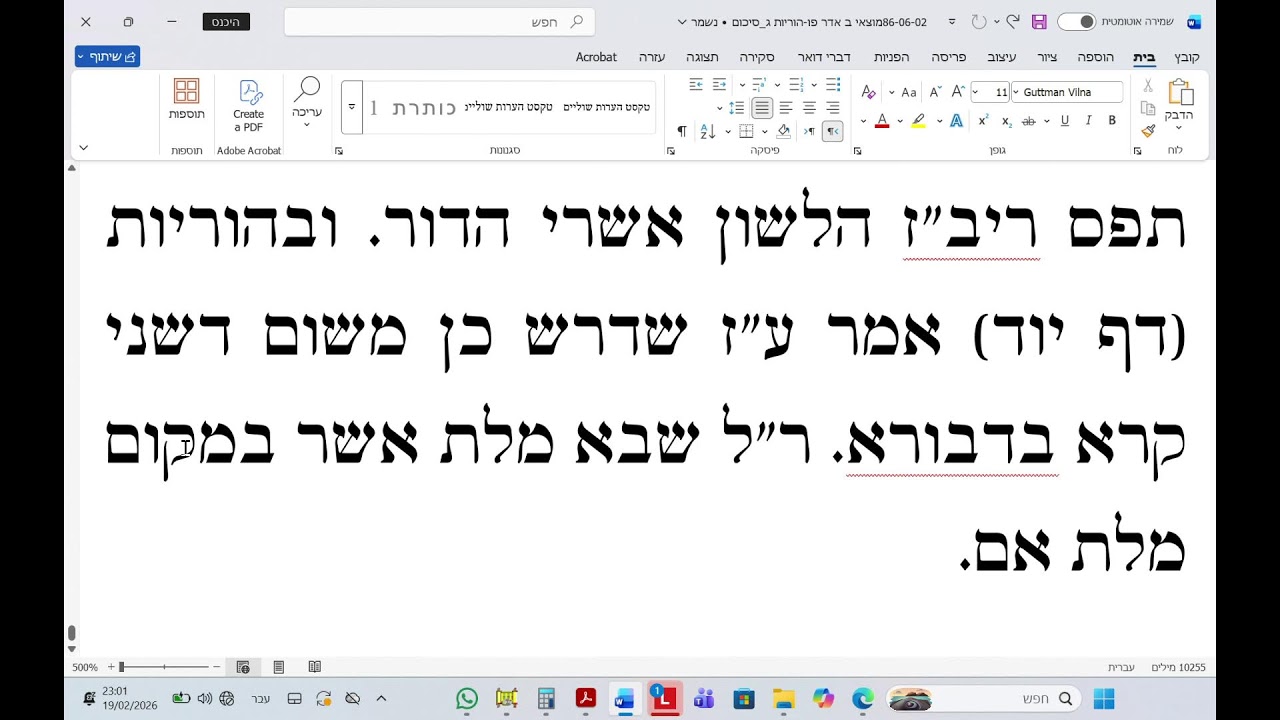The height and width of the screenshot is (720, 1280).
Task: Open the underline style dropdown arrow
Action: (x=1047, y=121)
